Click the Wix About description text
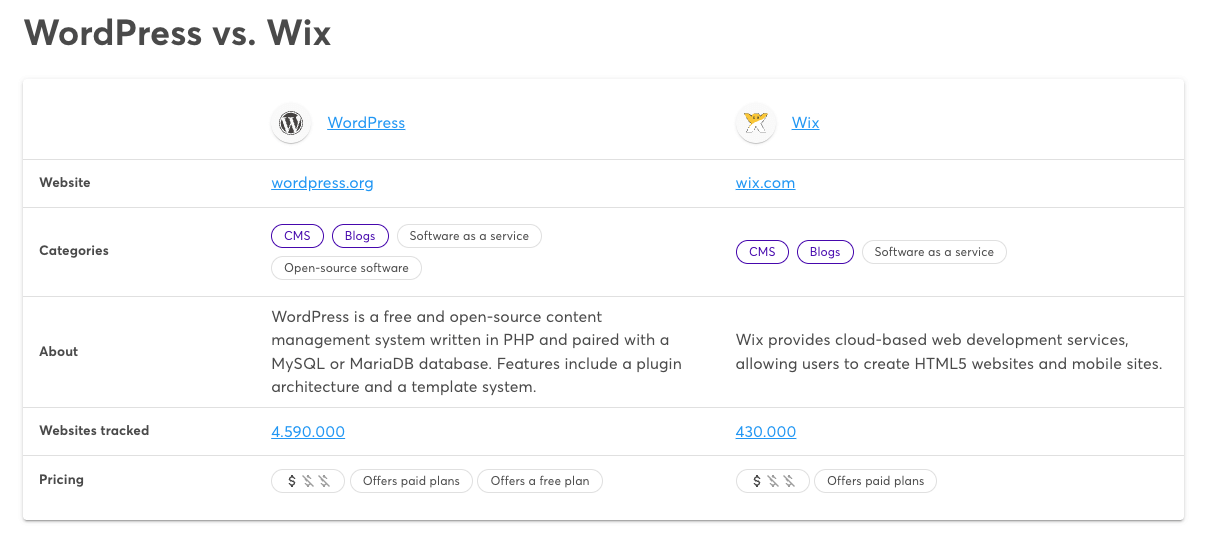1210x547 pixels. (x=949, y=352)
